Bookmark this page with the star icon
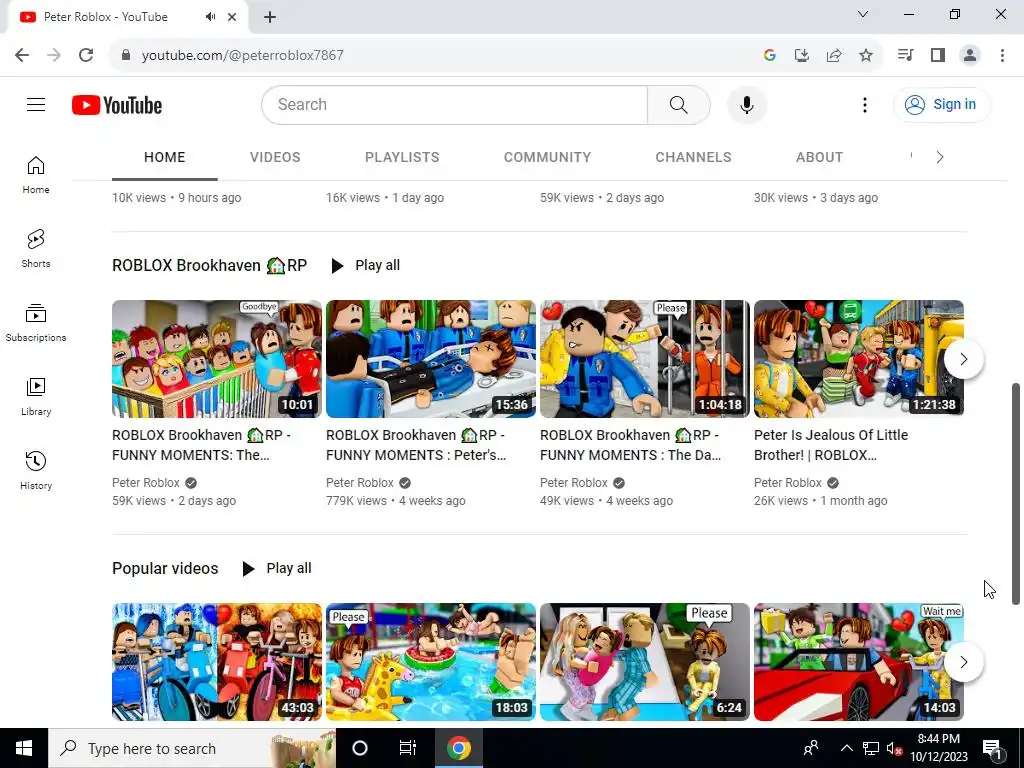The width and height of the screenshot is (1024, 768). pyautogui.click(x=866, y=56)
